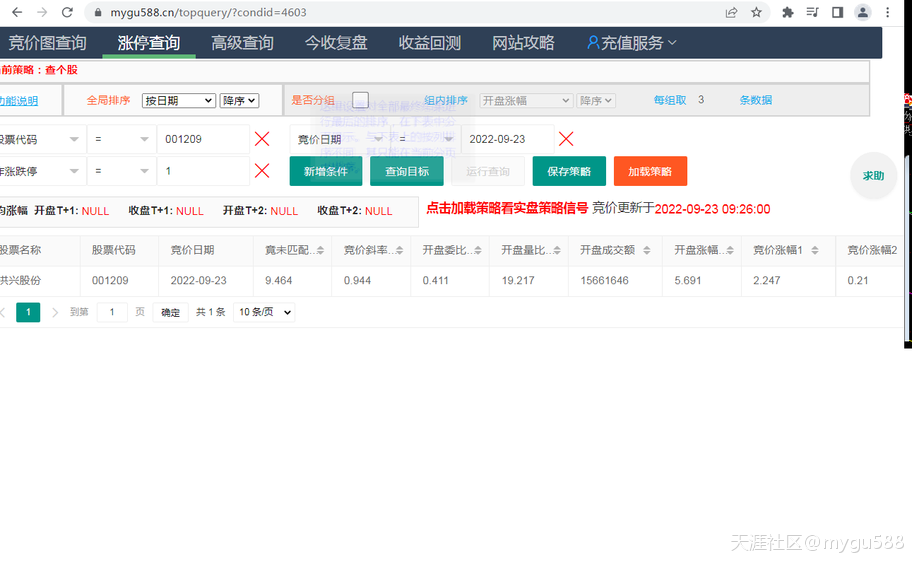Reload the page with browser refresh icon
Image resolution: width=912 pixels, height=562 pixels.
pos(67,13)
